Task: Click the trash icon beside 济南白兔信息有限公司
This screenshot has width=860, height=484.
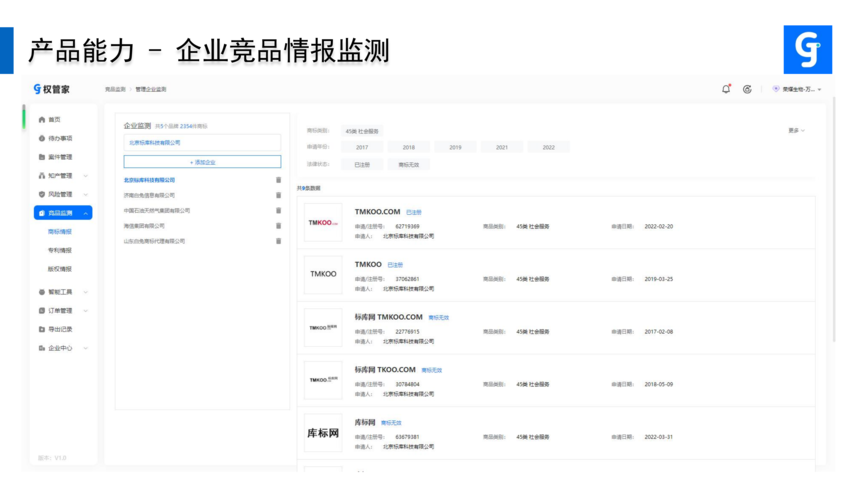Action: tap(278, 195)
